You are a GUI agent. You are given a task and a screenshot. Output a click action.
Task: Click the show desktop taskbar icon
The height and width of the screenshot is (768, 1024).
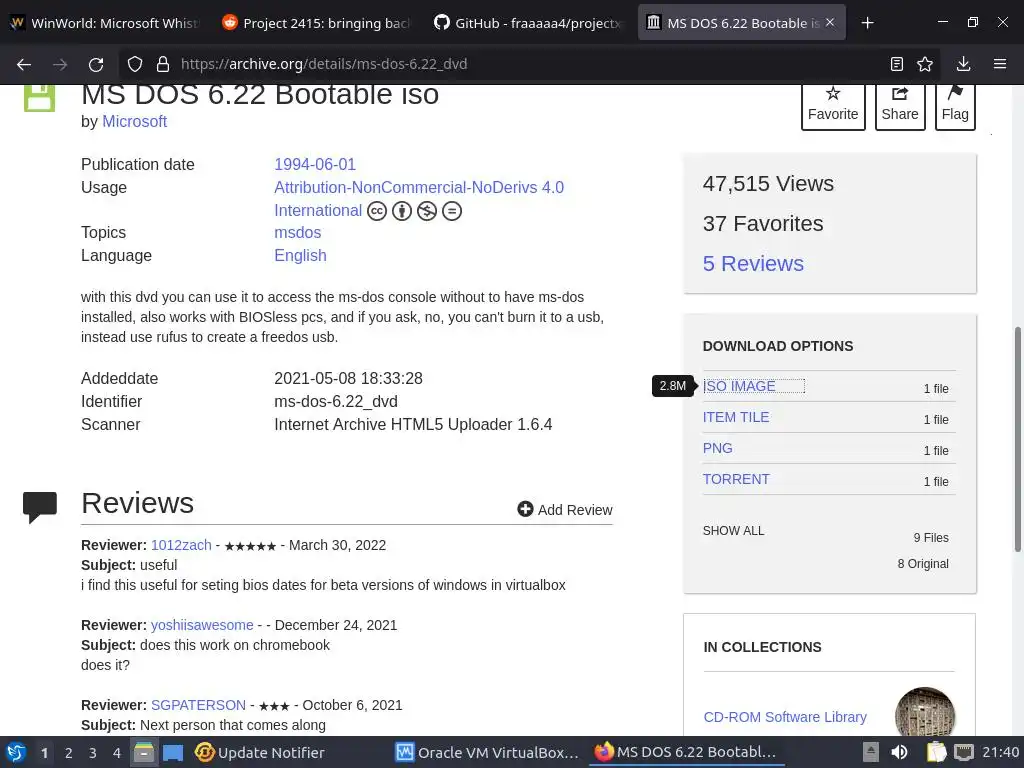point(173,753)
